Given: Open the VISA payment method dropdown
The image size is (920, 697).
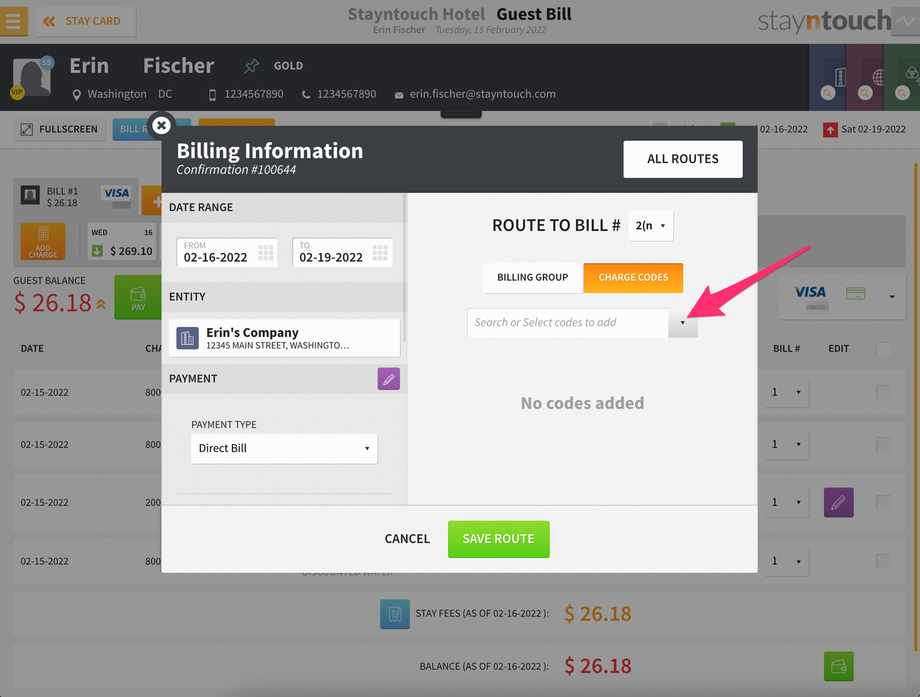Looking at the screenshot, I should [x=892, y=296].
